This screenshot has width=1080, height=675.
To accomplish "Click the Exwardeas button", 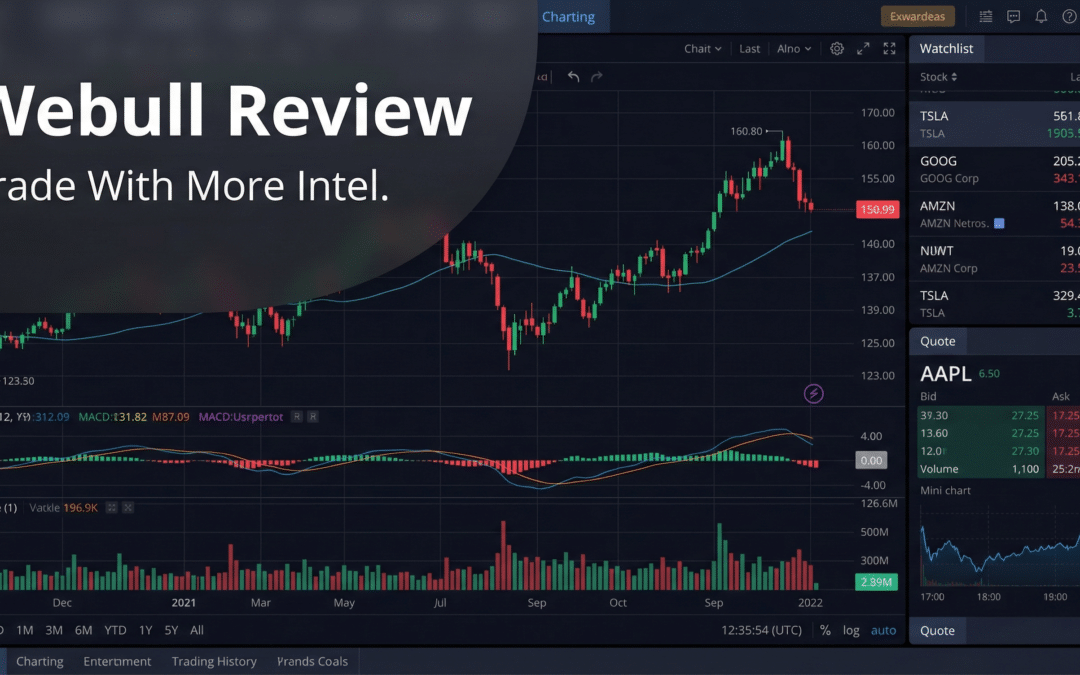I will coord(917,17).
